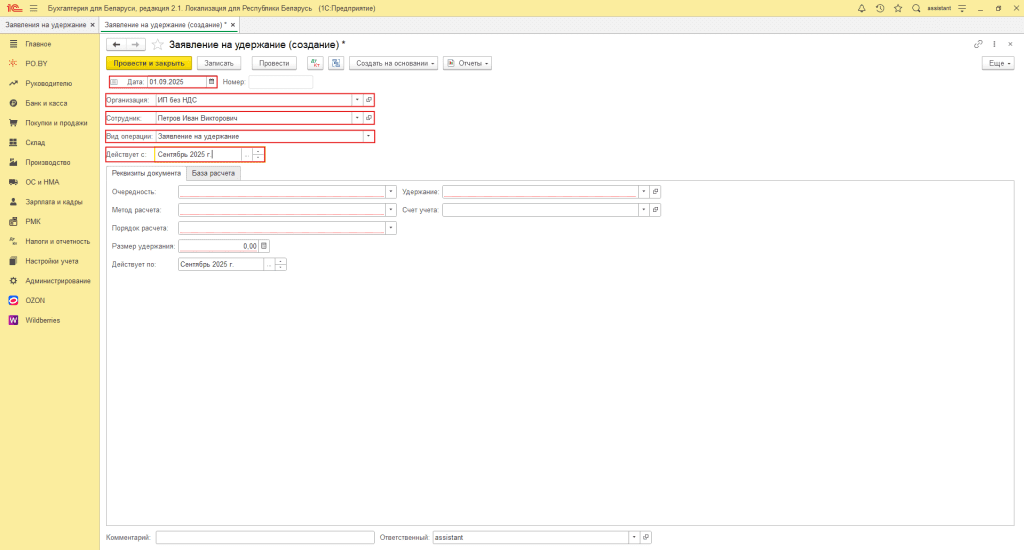Click the Склад sidebar icon
Image resolution: width=1024 pixels, height=550 pixels.
(x=13, y=142)
